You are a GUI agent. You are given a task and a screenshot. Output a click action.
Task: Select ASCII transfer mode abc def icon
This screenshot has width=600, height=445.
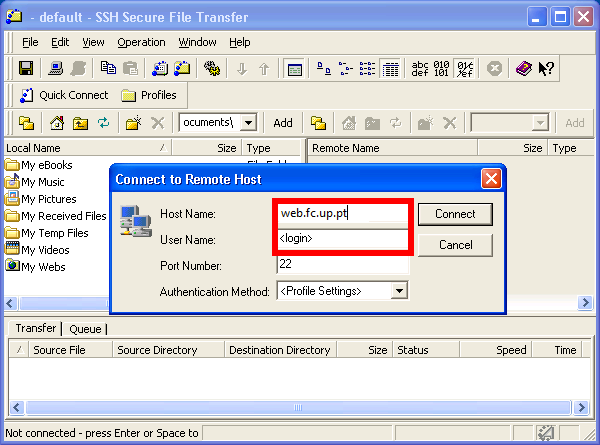420,69
